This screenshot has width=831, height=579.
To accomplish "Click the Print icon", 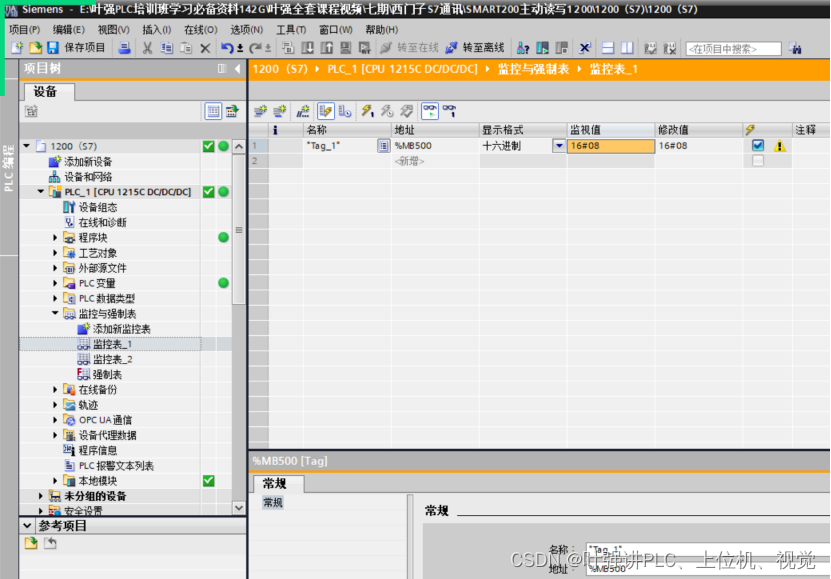I will [x=125, y=48].
